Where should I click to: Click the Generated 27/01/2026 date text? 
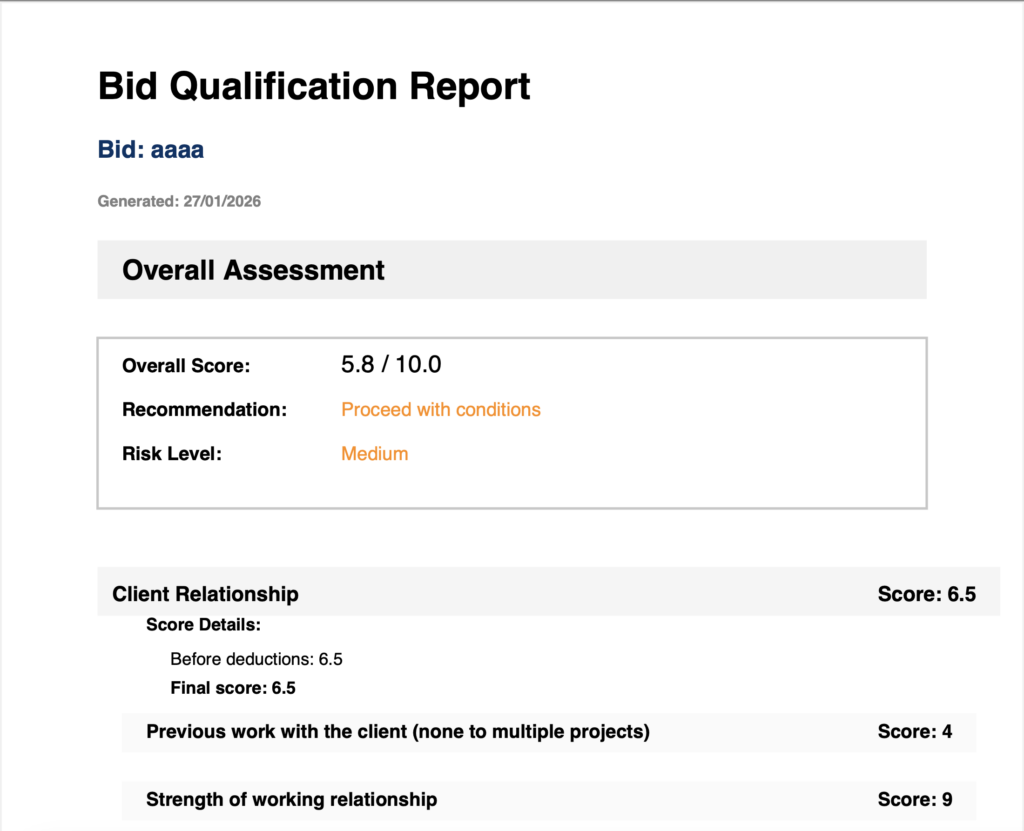click(179, 202)
